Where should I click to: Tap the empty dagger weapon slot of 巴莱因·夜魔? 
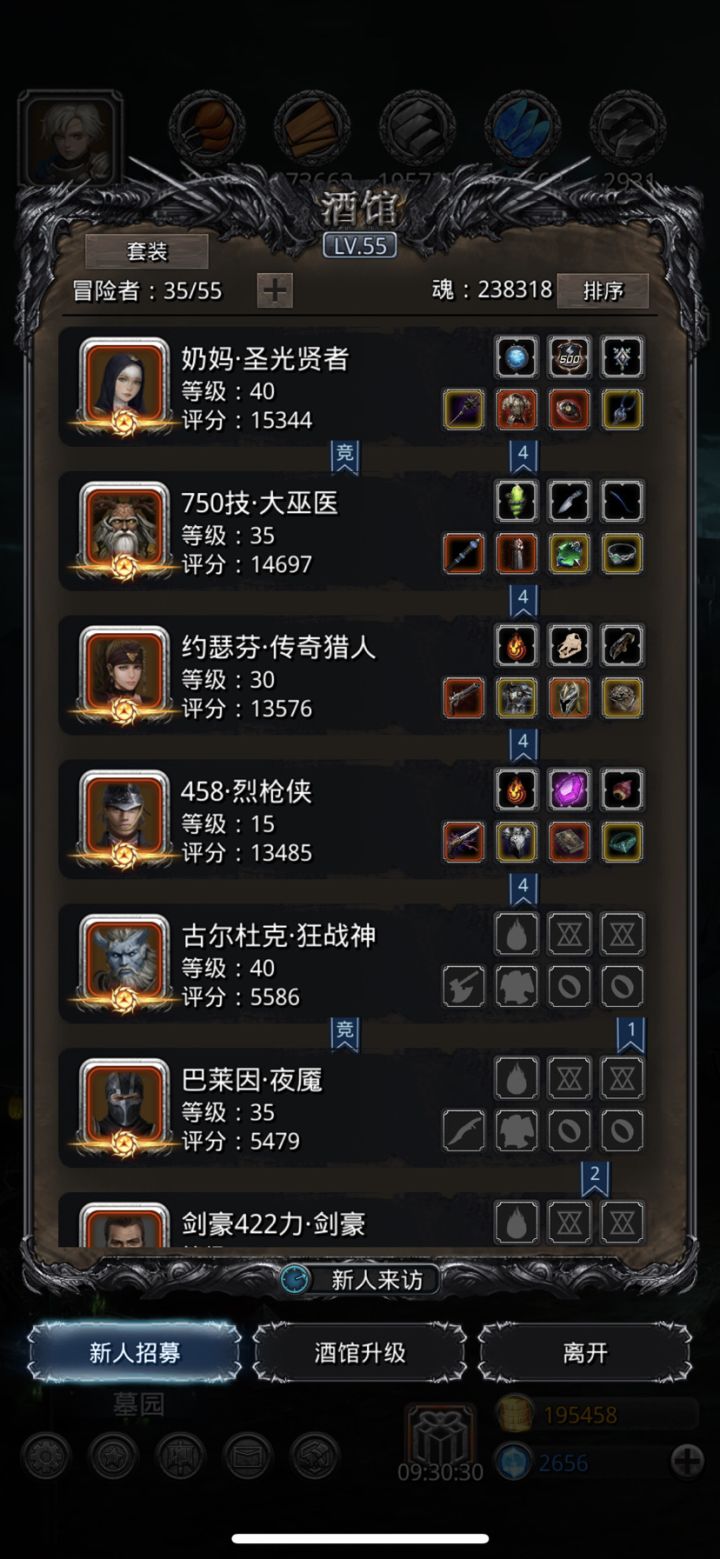(464, 1131)
